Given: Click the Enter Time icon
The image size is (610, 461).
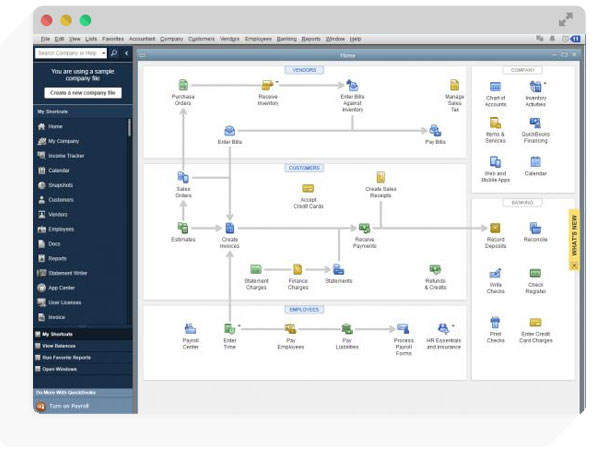Looking at the screenshot, I should point(230,329).
